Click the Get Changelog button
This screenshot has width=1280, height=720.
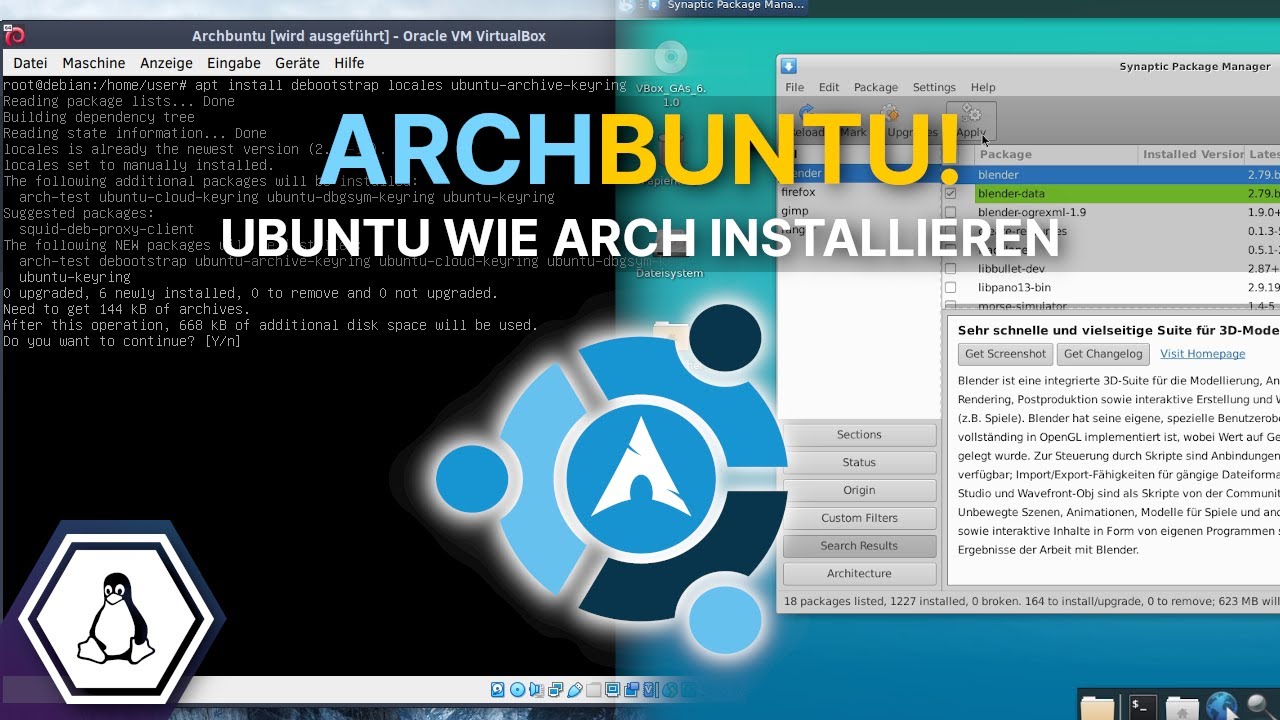click(x=1103, y=353)
